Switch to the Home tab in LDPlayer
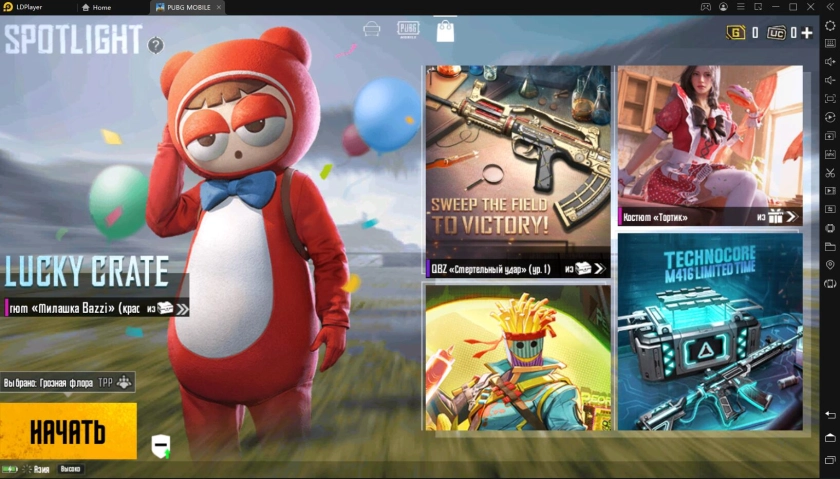The width and height of the screenshot is (840, 479). (x=101, y=7)
